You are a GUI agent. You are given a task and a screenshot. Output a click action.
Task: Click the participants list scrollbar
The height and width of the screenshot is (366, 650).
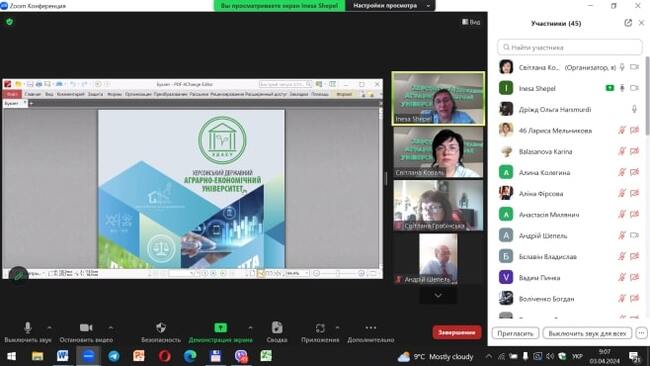click(x=647, y=95)
